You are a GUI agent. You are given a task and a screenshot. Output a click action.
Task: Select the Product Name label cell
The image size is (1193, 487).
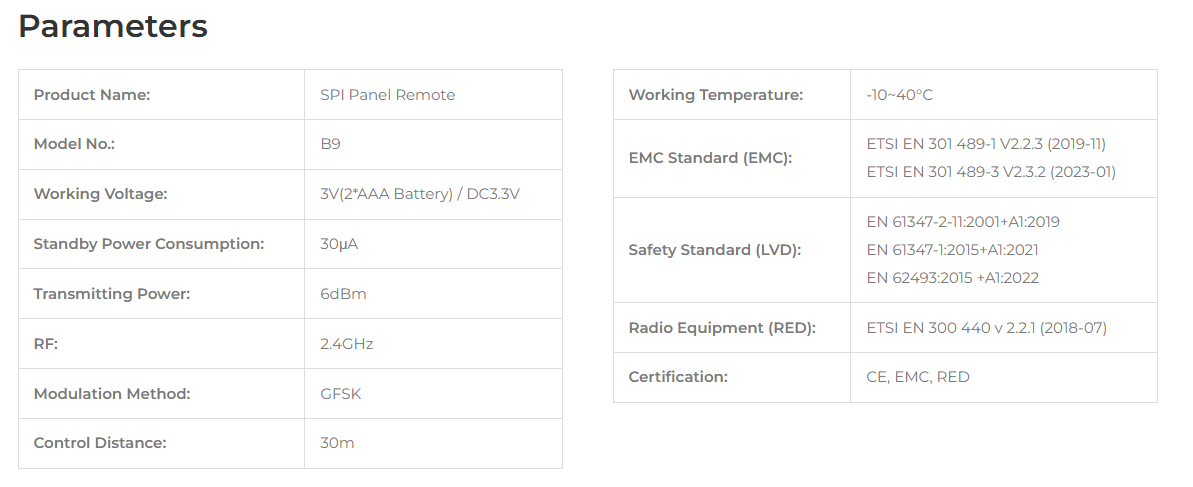(161, 94)
